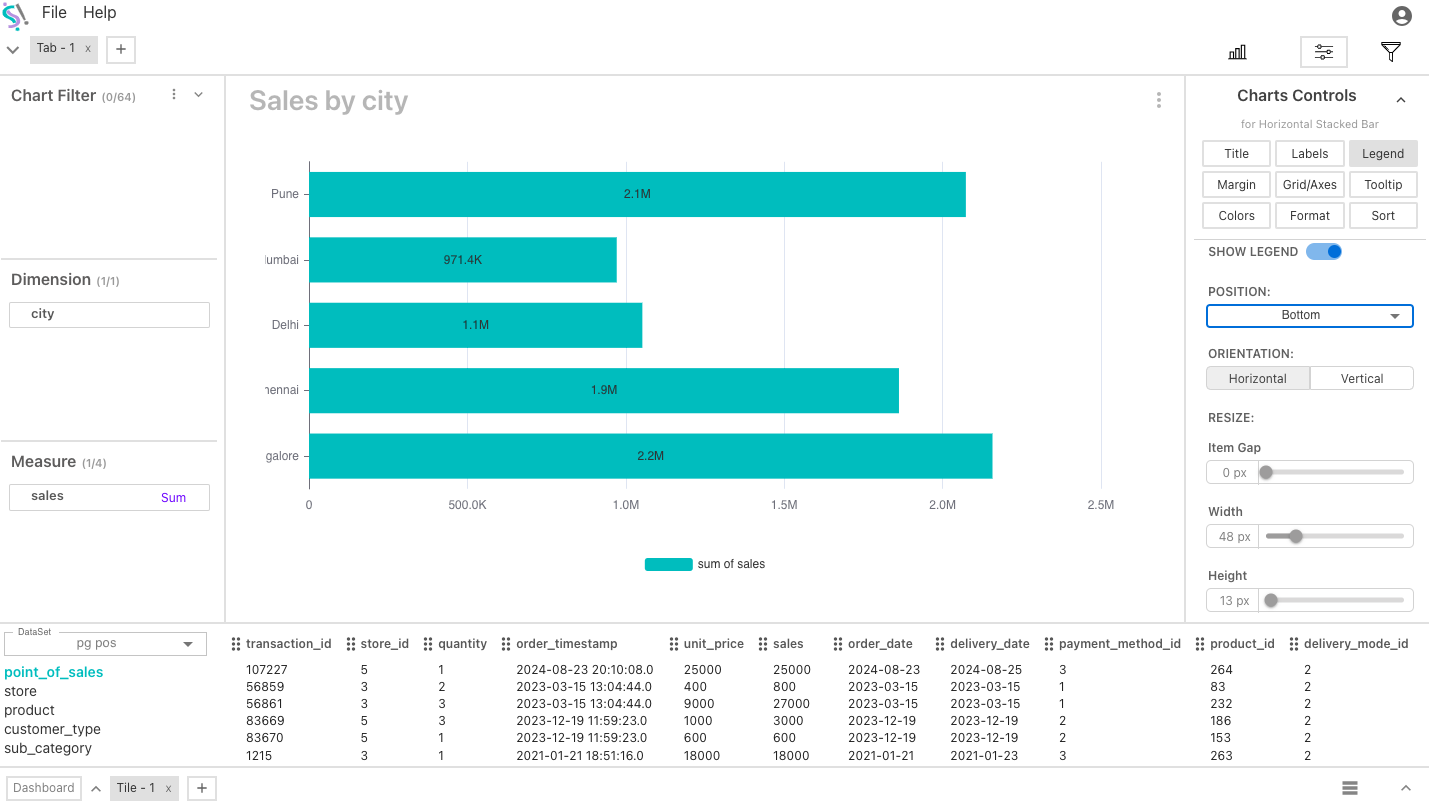Open the Labels chart control
This screenshot has width=1429, height=807.
1310,153
